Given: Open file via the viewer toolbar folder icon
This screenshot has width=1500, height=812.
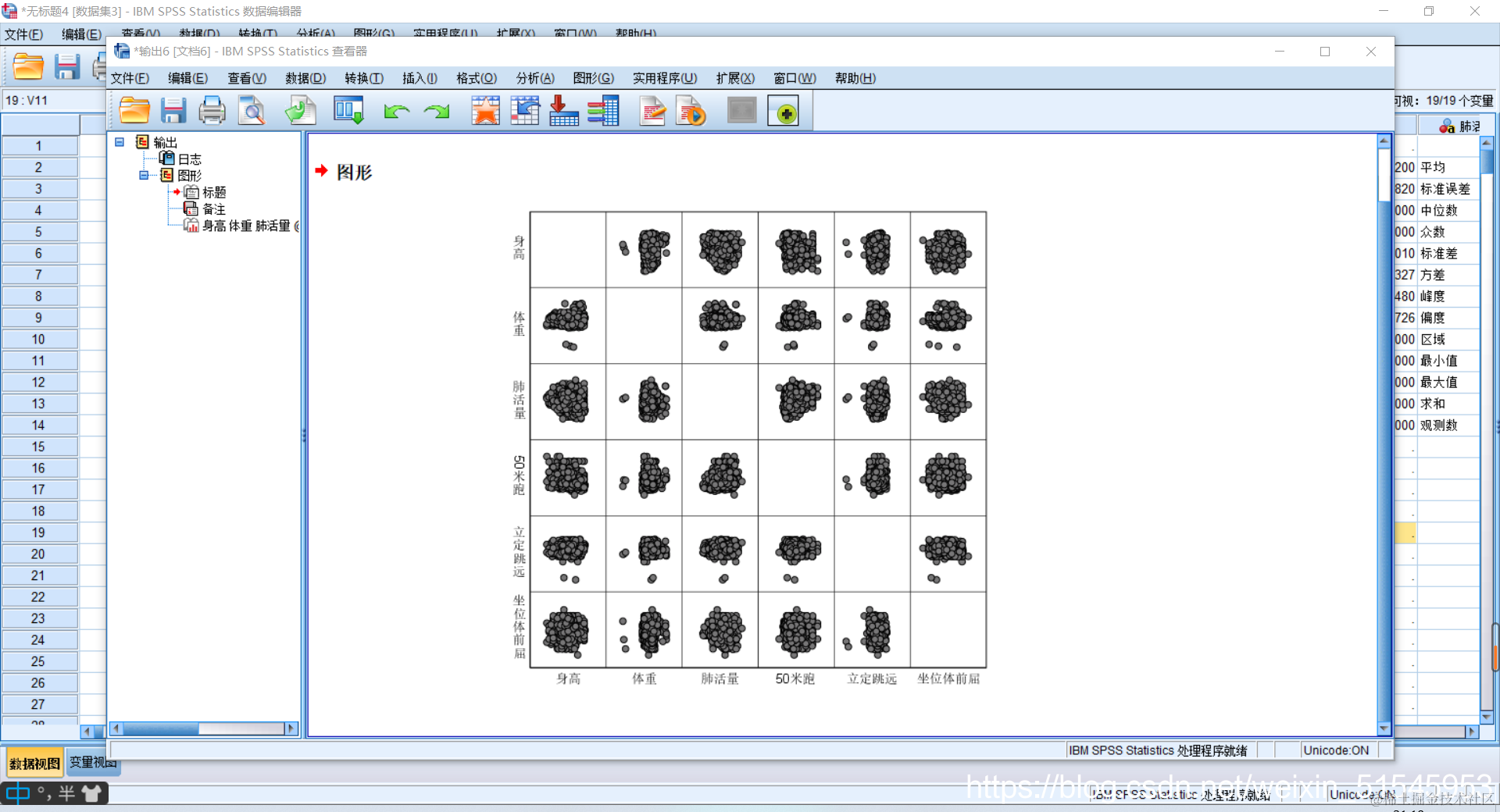Looking at the screenshot, I should 134,111.
